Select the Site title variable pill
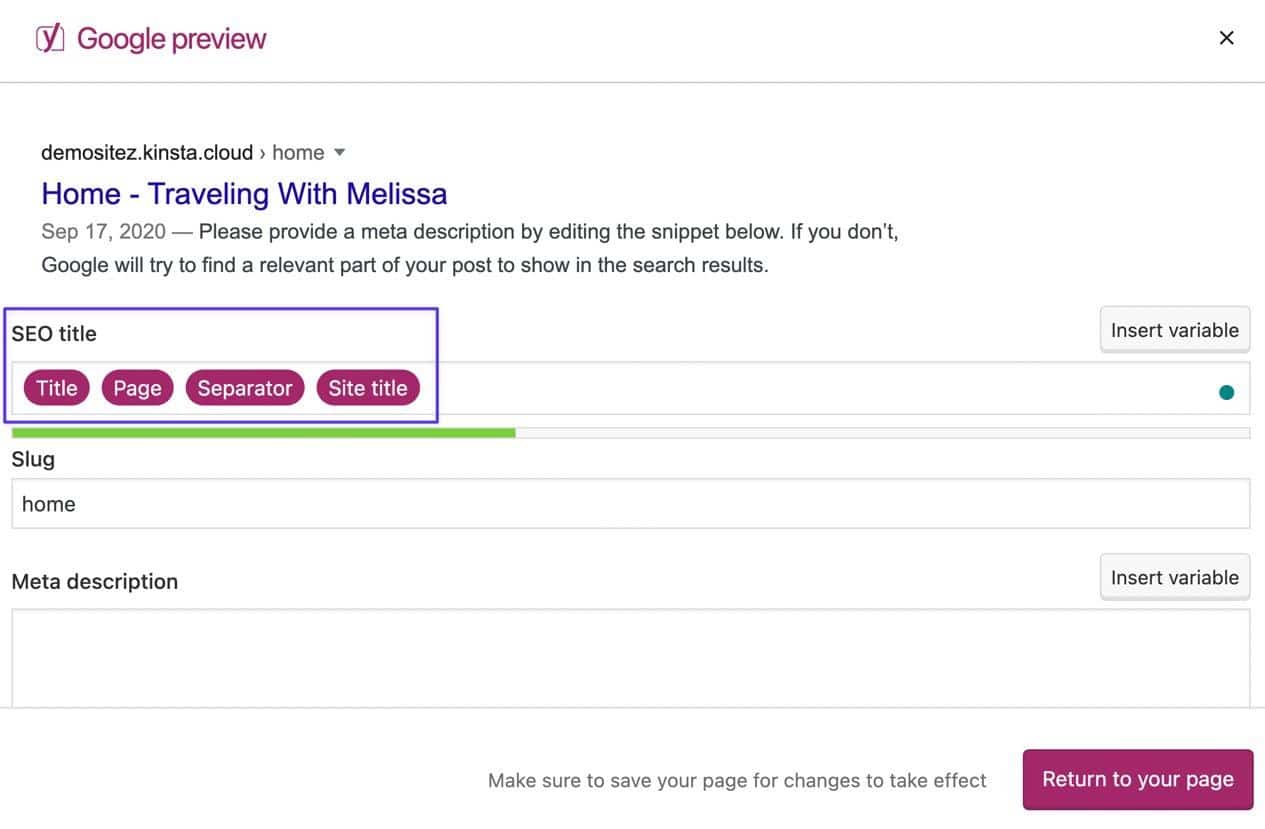1265x829 pixels. click(368, 388)
